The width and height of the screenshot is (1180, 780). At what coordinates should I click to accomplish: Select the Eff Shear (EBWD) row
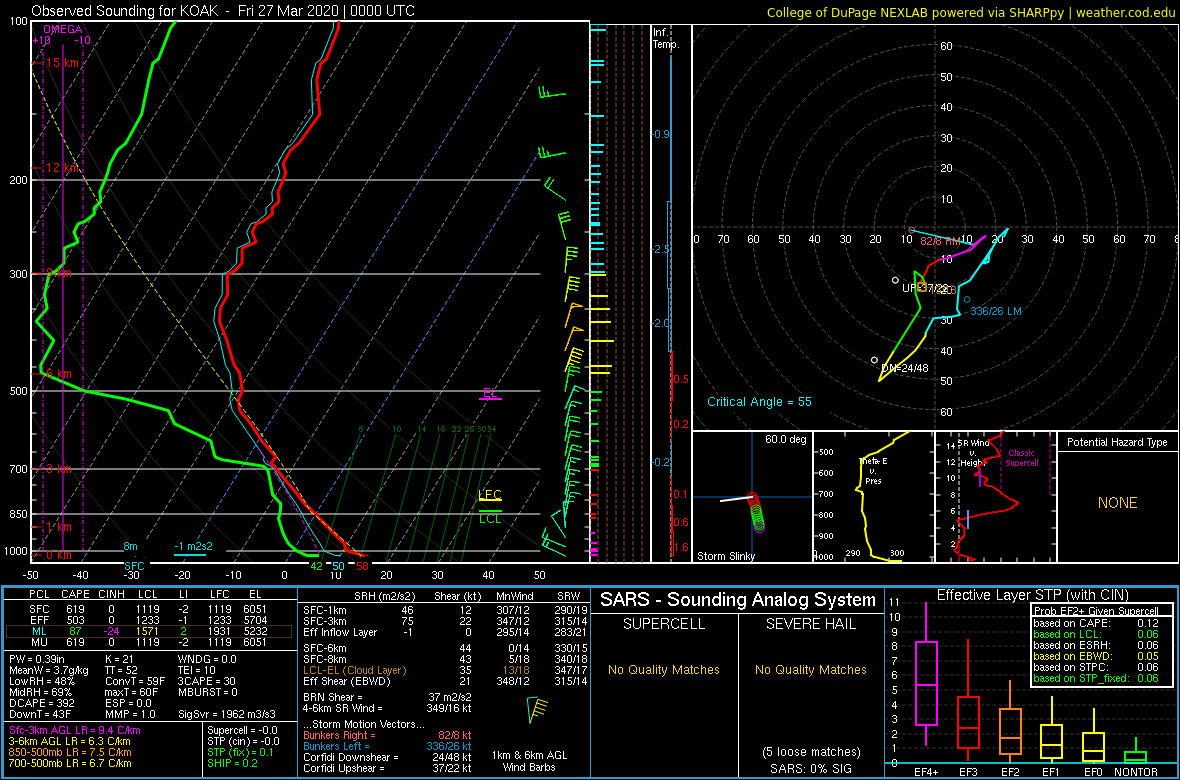pos(443,681)
